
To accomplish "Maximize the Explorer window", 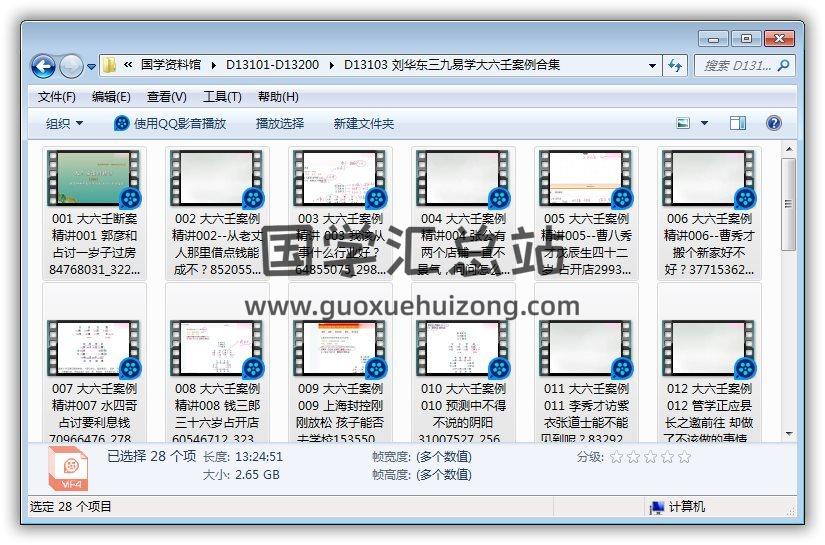I will point(746,39).
